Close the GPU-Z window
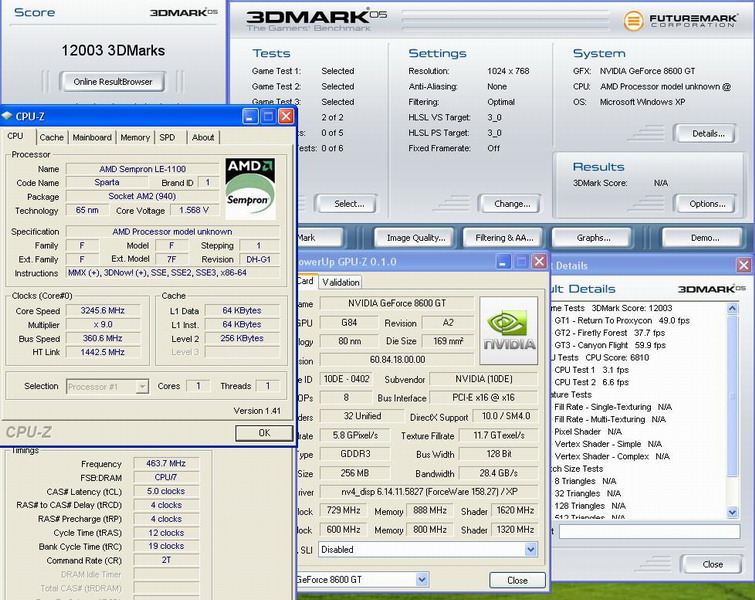The height and width of the screenshot is (600, 755). pyautogui.click(x=539, y=261)
